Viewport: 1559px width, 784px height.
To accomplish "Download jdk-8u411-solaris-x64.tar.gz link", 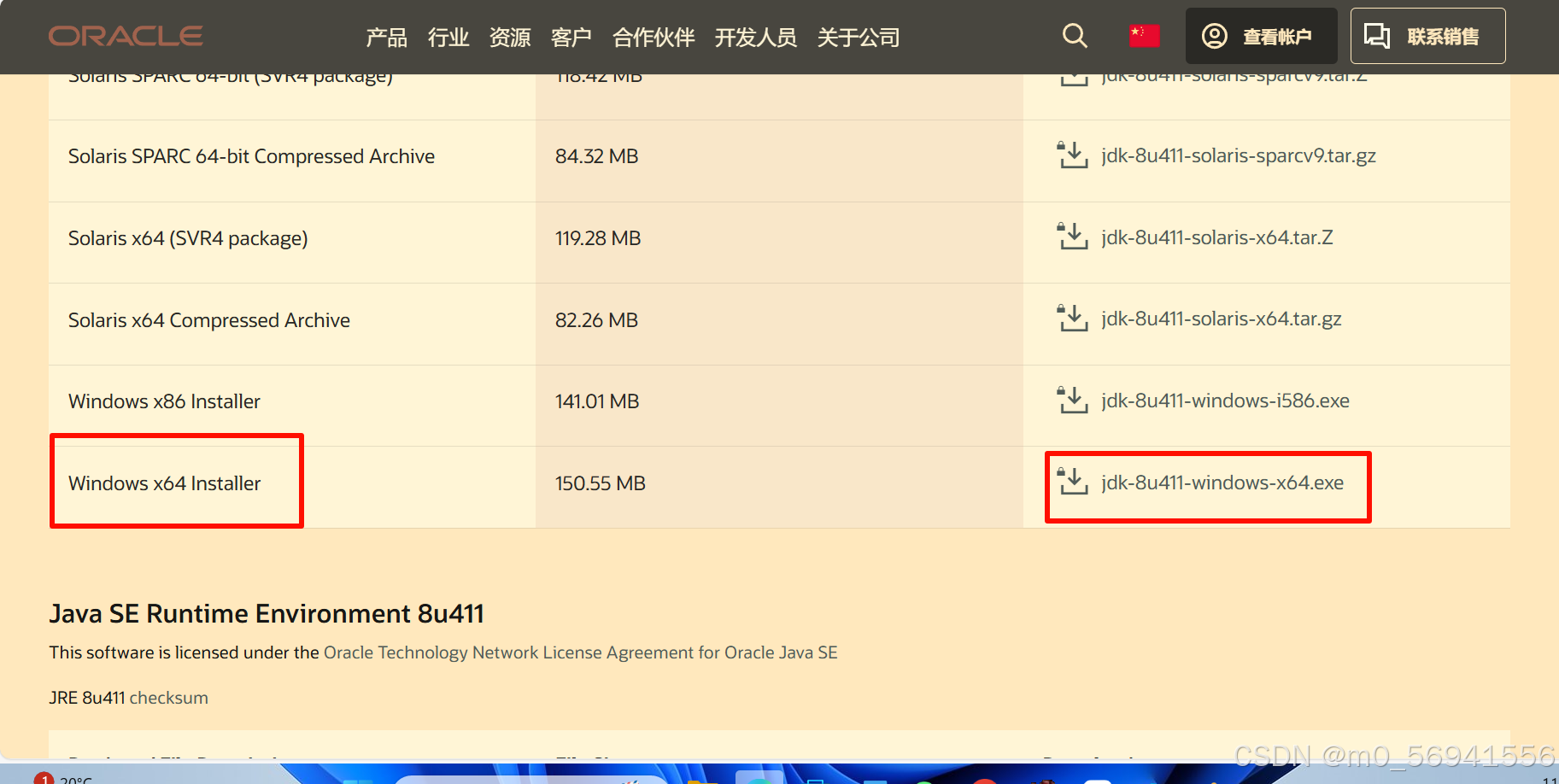I will 1222,319.
